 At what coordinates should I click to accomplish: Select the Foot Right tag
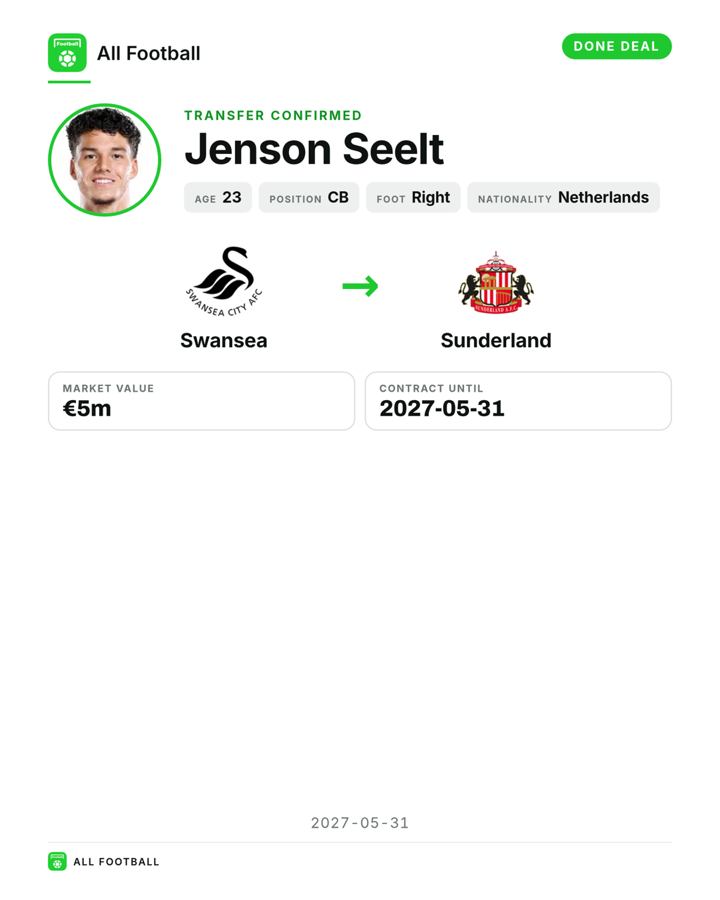click(413, 197)
